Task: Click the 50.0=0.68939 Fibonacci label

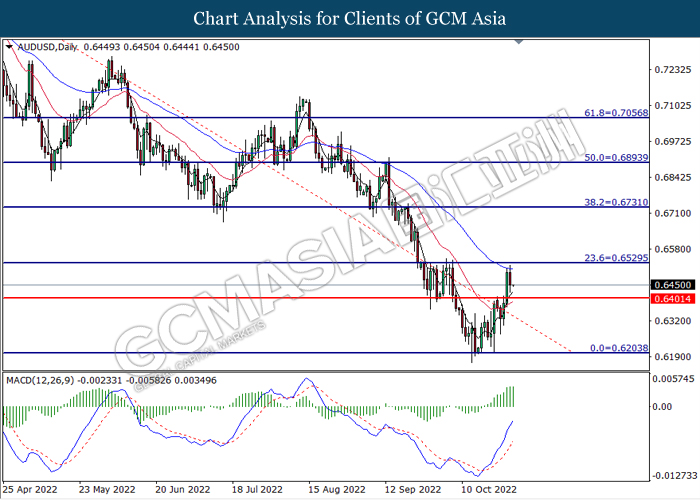Action: point(616,158)
